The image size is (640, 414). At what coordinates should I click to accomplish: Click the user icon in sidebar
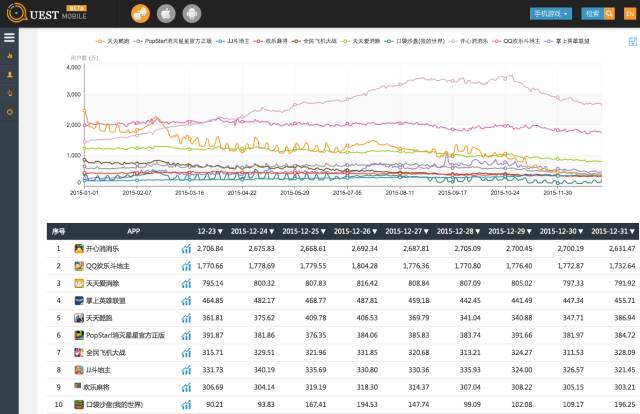pyautogui.click(x=10, y=75)
